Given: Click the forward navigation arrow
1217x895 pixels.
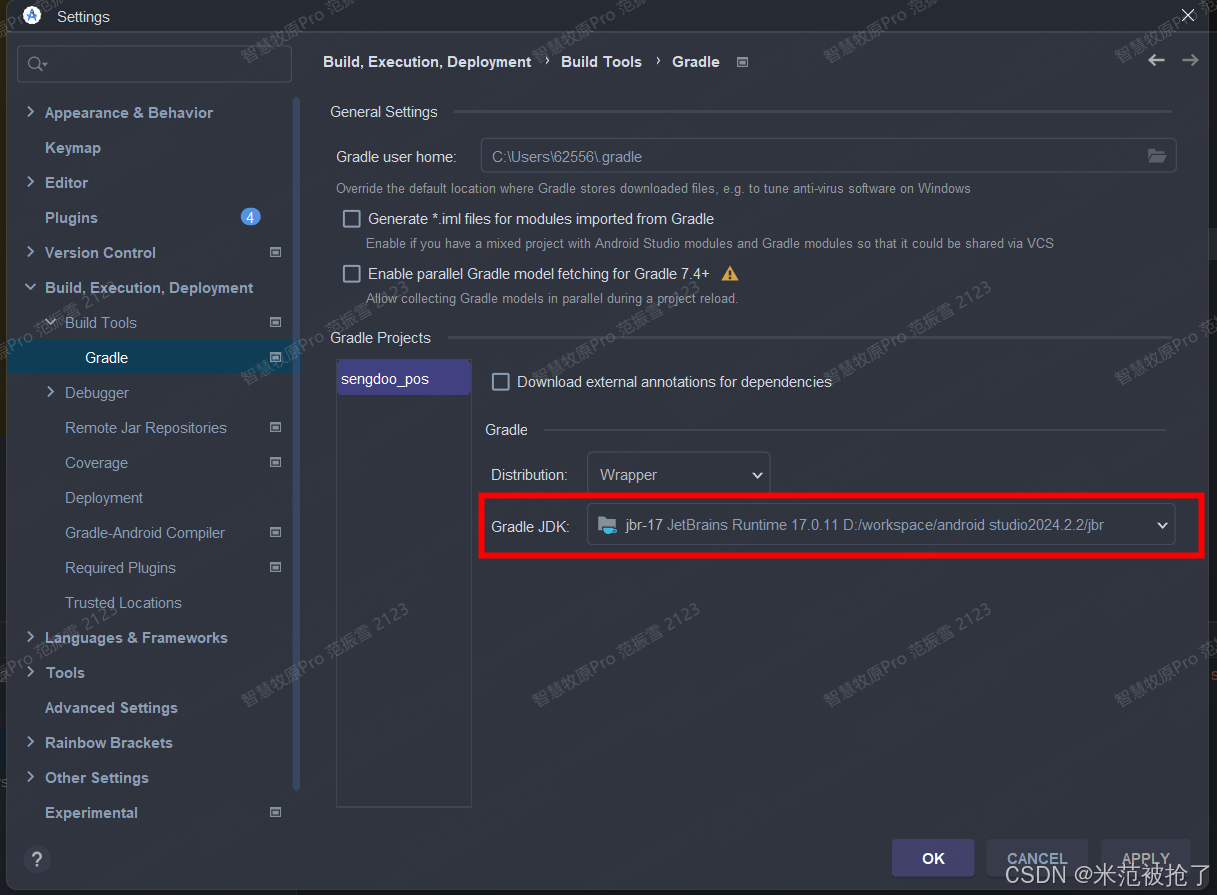Looking at the screenshot, I should click(x=1190, y=61).
